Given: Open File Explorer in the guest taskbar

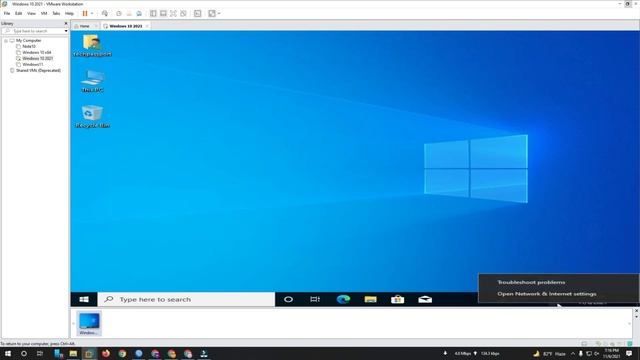Looking at the screenshot, I should point(371,299).
